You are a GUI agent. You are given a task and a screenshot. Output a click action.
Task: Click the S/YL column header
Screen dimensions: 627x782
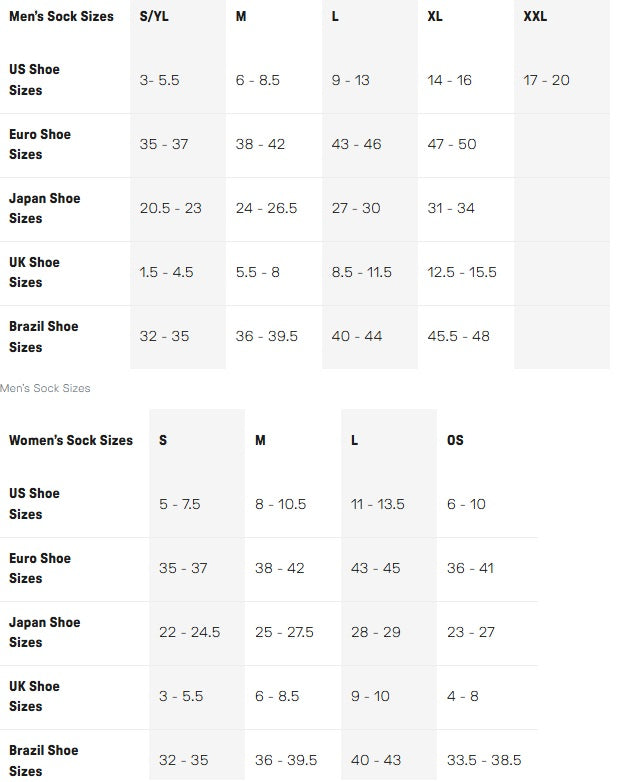(x=154, y=17)
